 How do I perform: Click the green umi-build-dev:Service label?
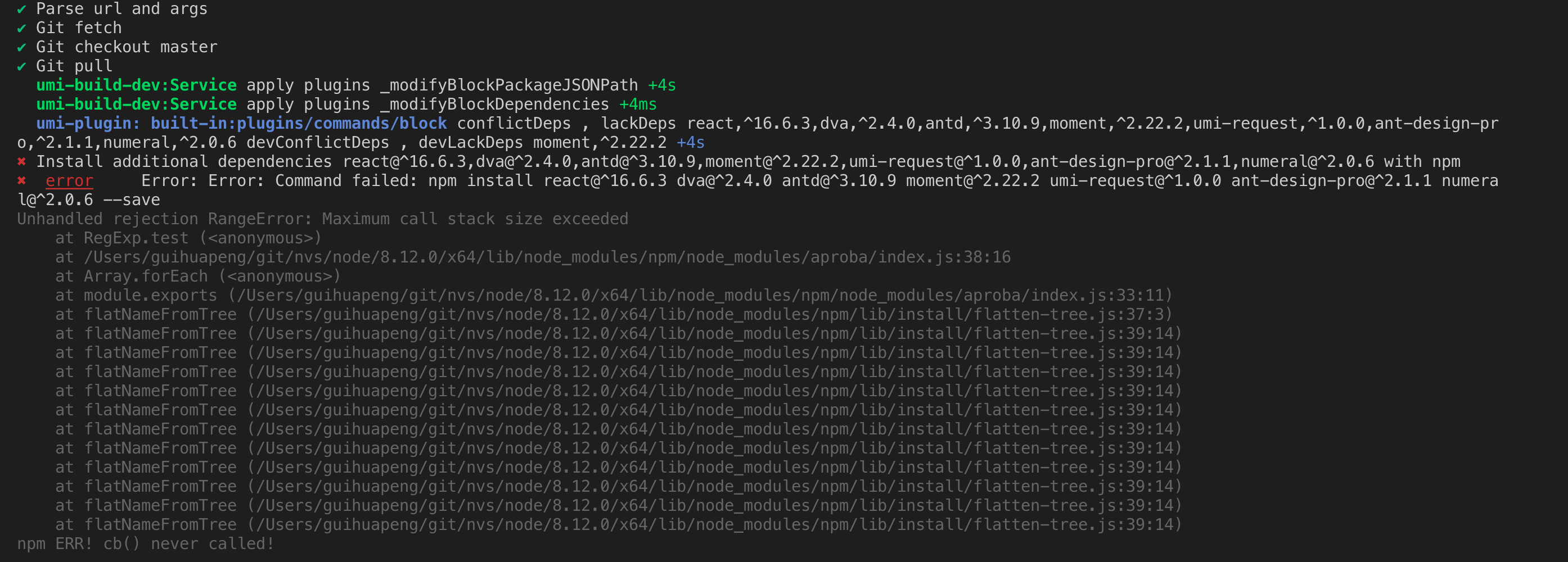135,85
